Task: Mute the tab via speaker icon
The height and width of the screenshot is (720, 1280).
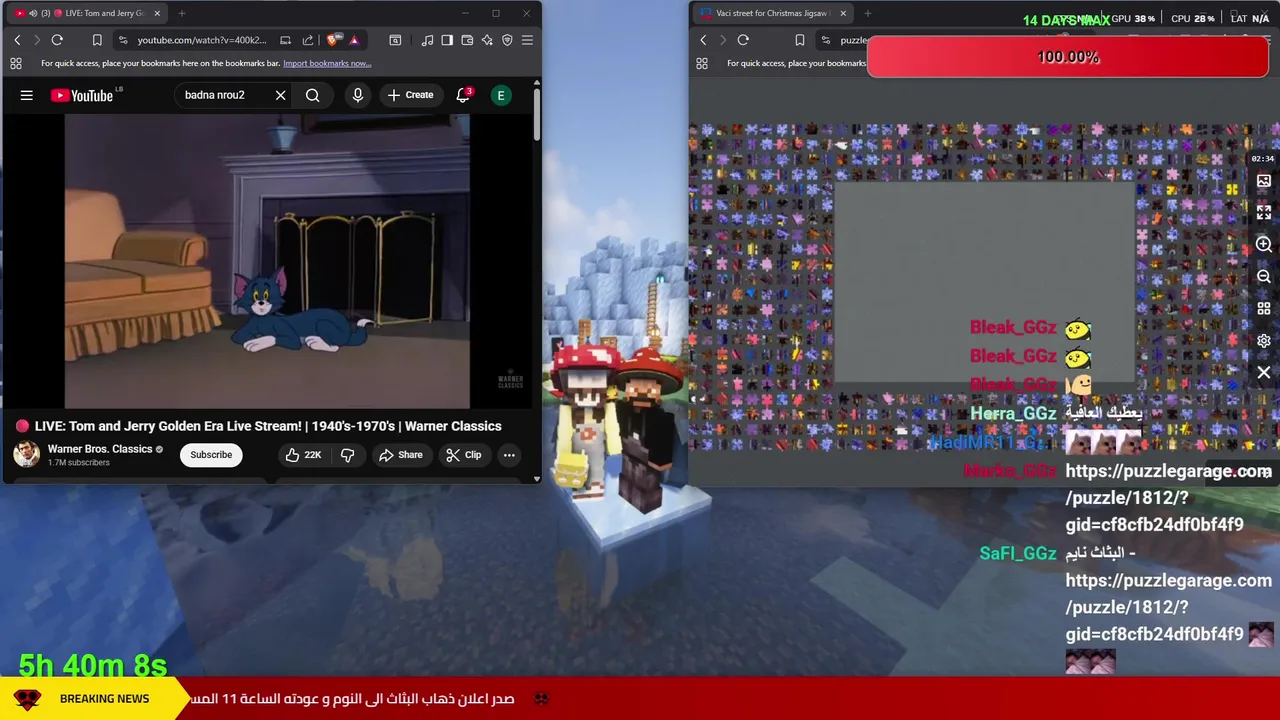Action: (x=32, y=13)
